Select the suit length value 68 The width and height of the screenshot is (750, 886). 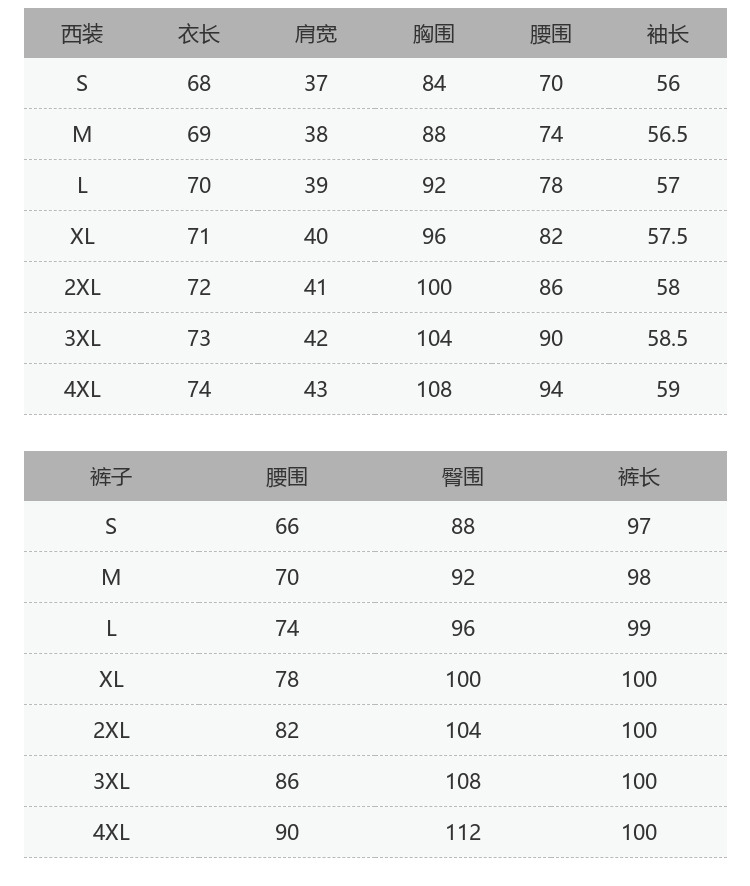pos(199,83)
